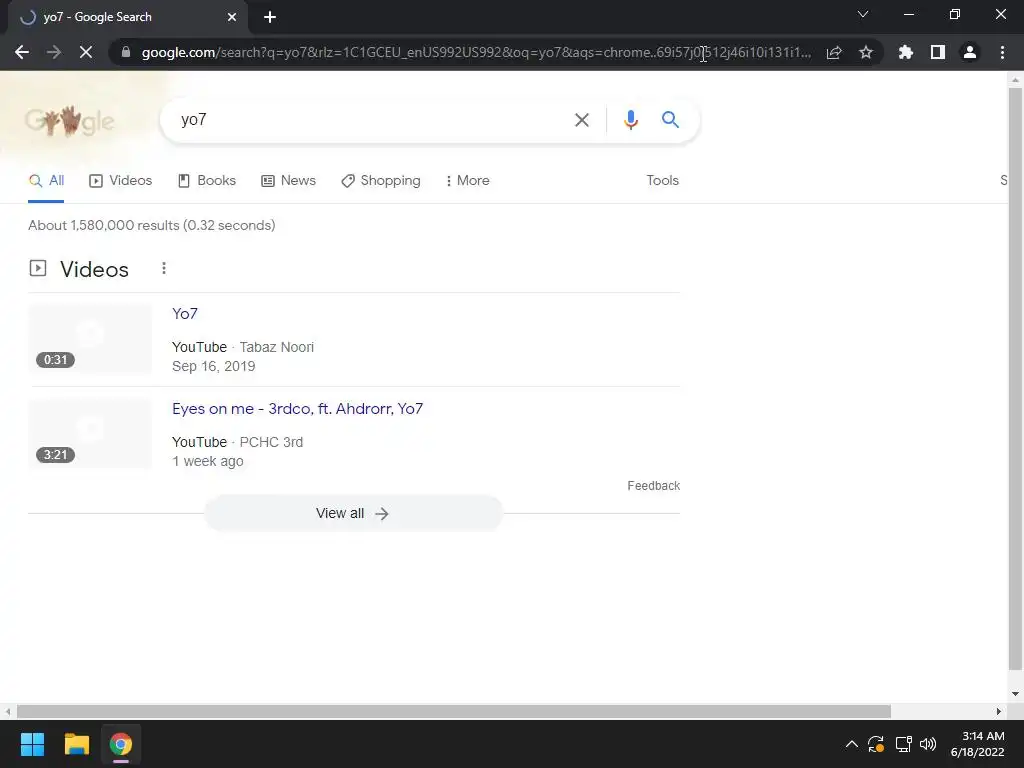The height and width of the screenshot is (768, 1024).
Task: Open the Yo7 video link
Action: [185, 313]
